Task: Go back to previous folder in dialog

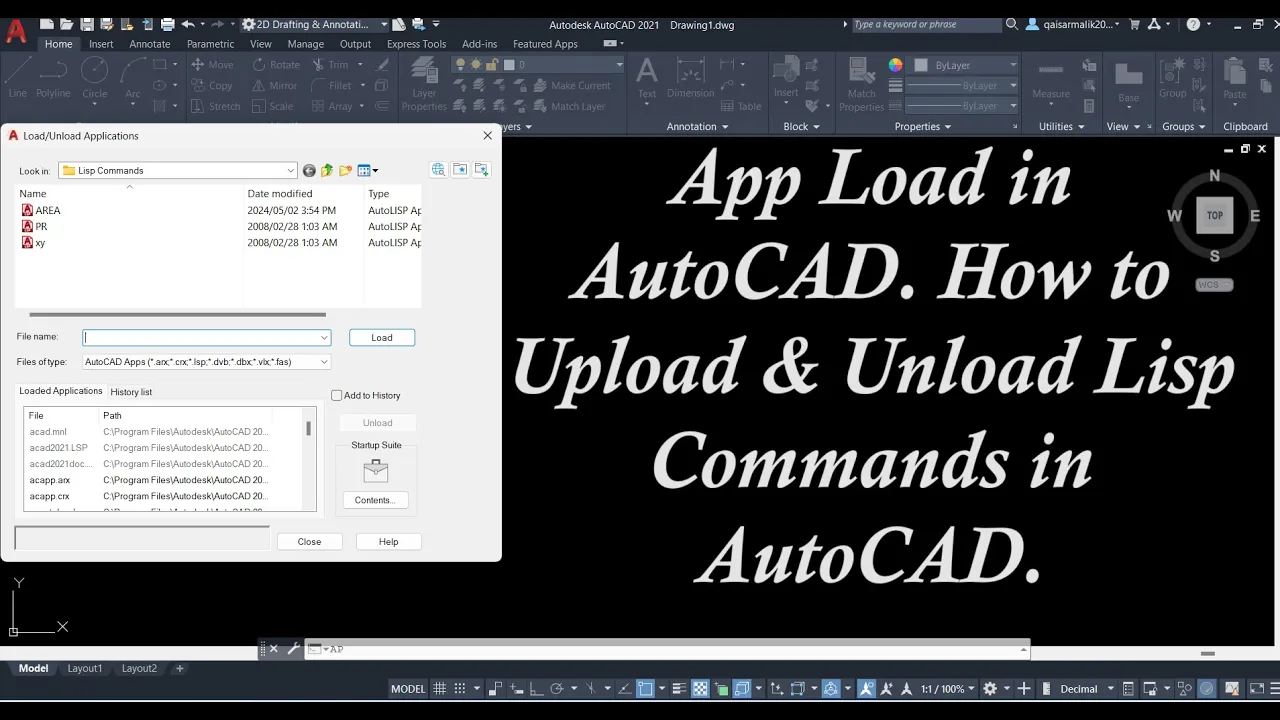Action: (x=309, y=171)
